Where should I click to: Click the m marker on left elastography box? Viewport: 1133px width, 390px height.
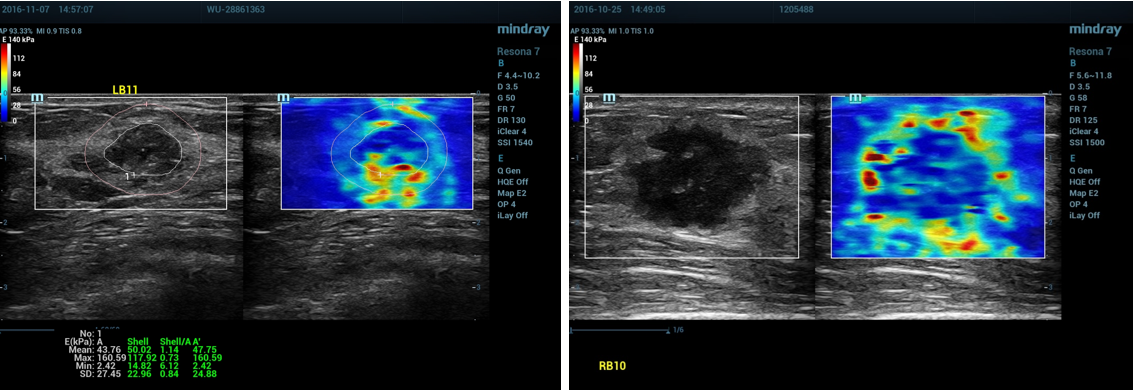(x=283, y=97)
